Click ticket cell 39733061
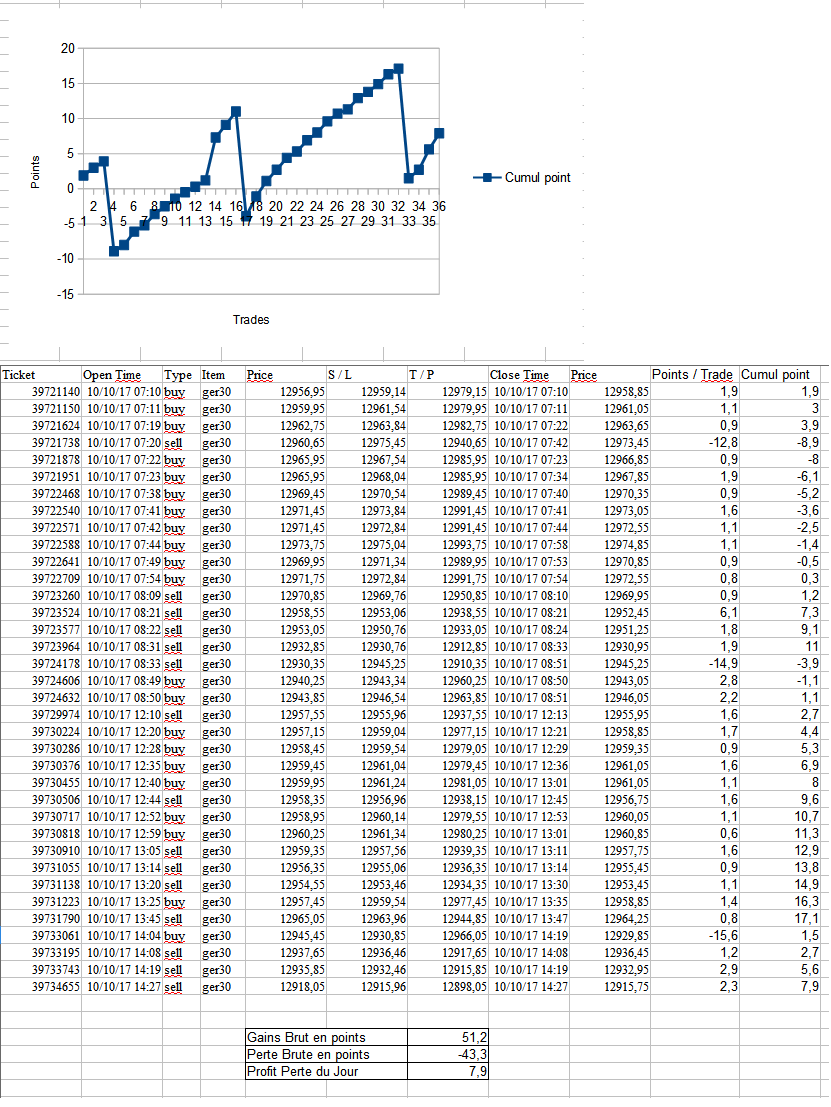The width and height of the screenshot is (831, 1107). pos(41,936)
